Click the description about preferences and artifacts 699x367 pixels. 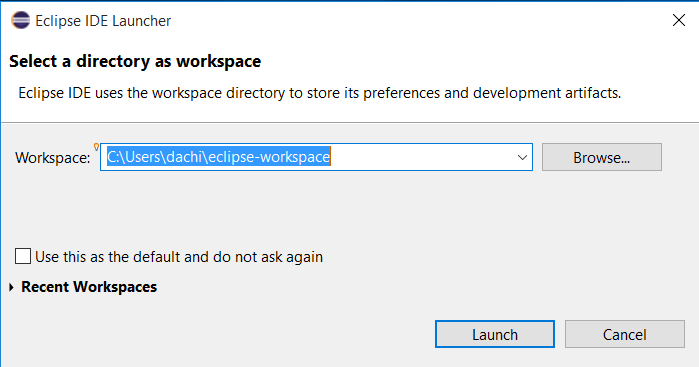(x=320, y=93)
